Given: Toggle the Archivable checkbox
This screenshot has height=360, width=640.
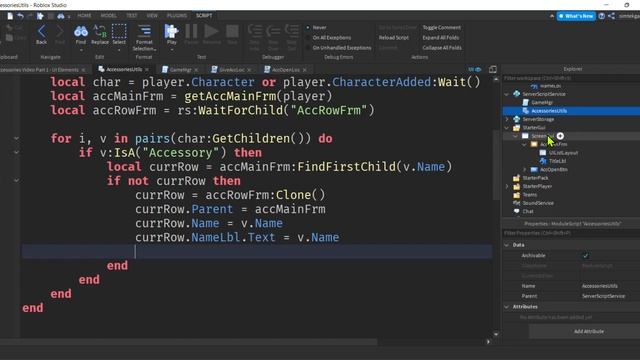Looking at the screenshot, I should point(586,256).
